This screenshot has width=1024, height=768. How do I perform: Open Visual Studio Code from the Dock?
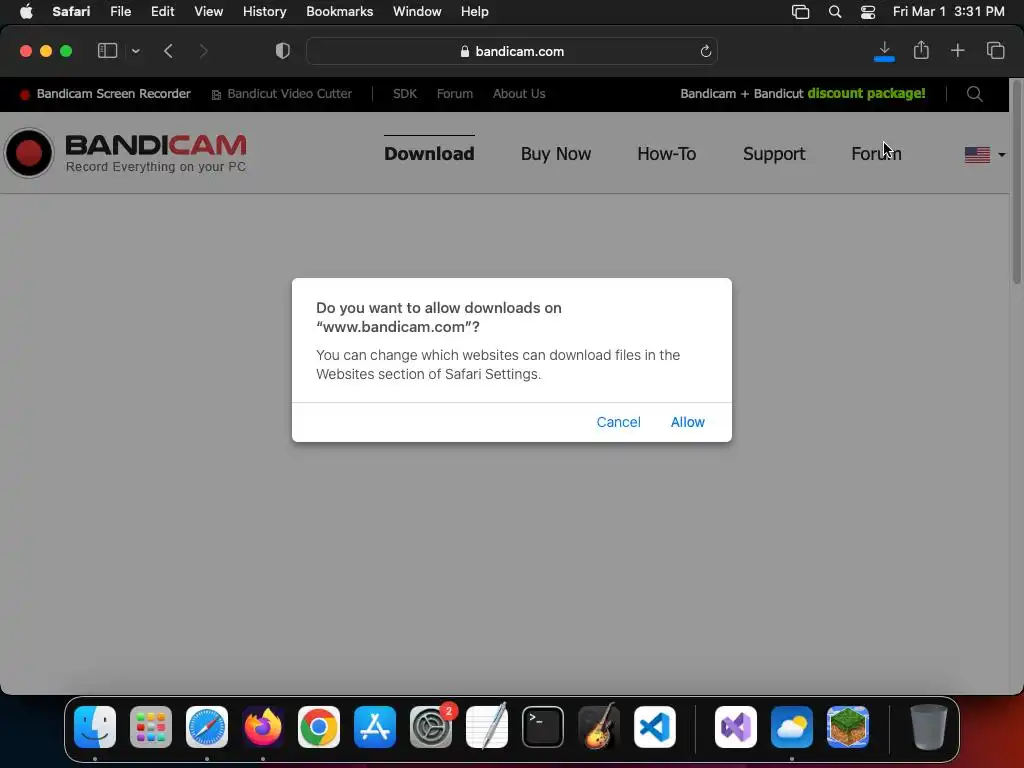tap(654, 726)
